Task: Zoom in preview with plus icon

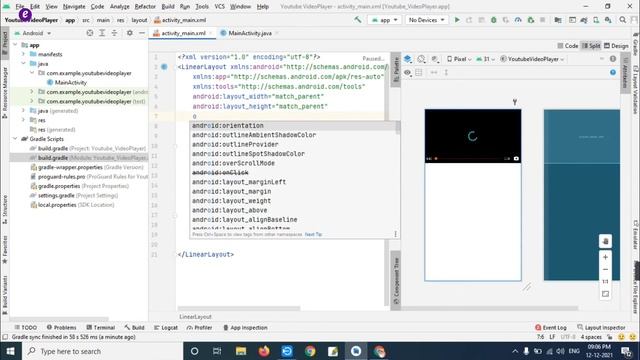Action: tap(605, 257)
